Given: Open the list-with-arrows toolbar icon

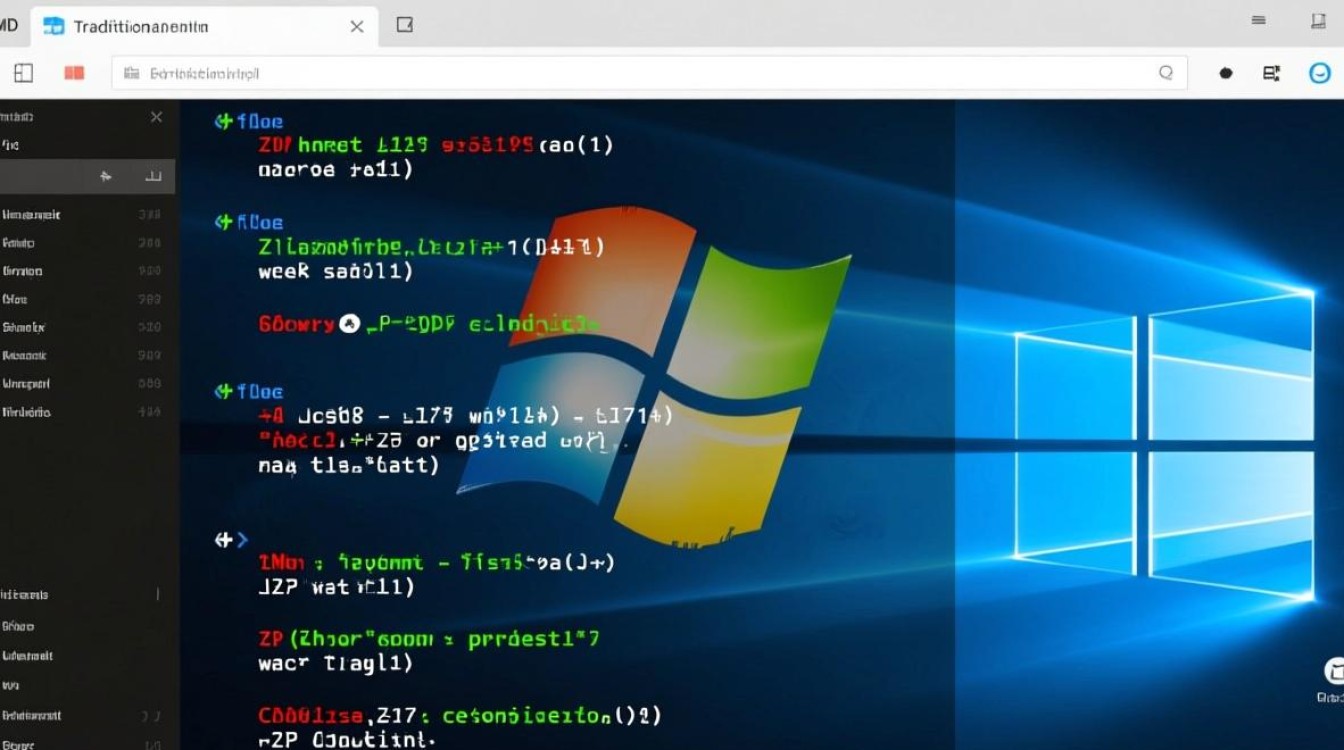Looking at the screenshot, I should tap(1271, 73).
